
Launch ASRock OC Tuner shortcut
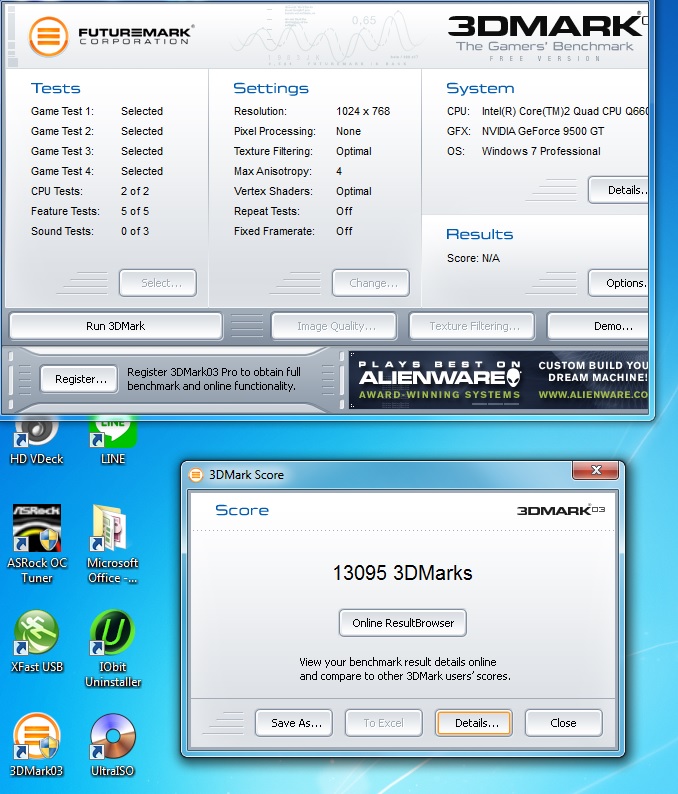(x=36, y=544)
